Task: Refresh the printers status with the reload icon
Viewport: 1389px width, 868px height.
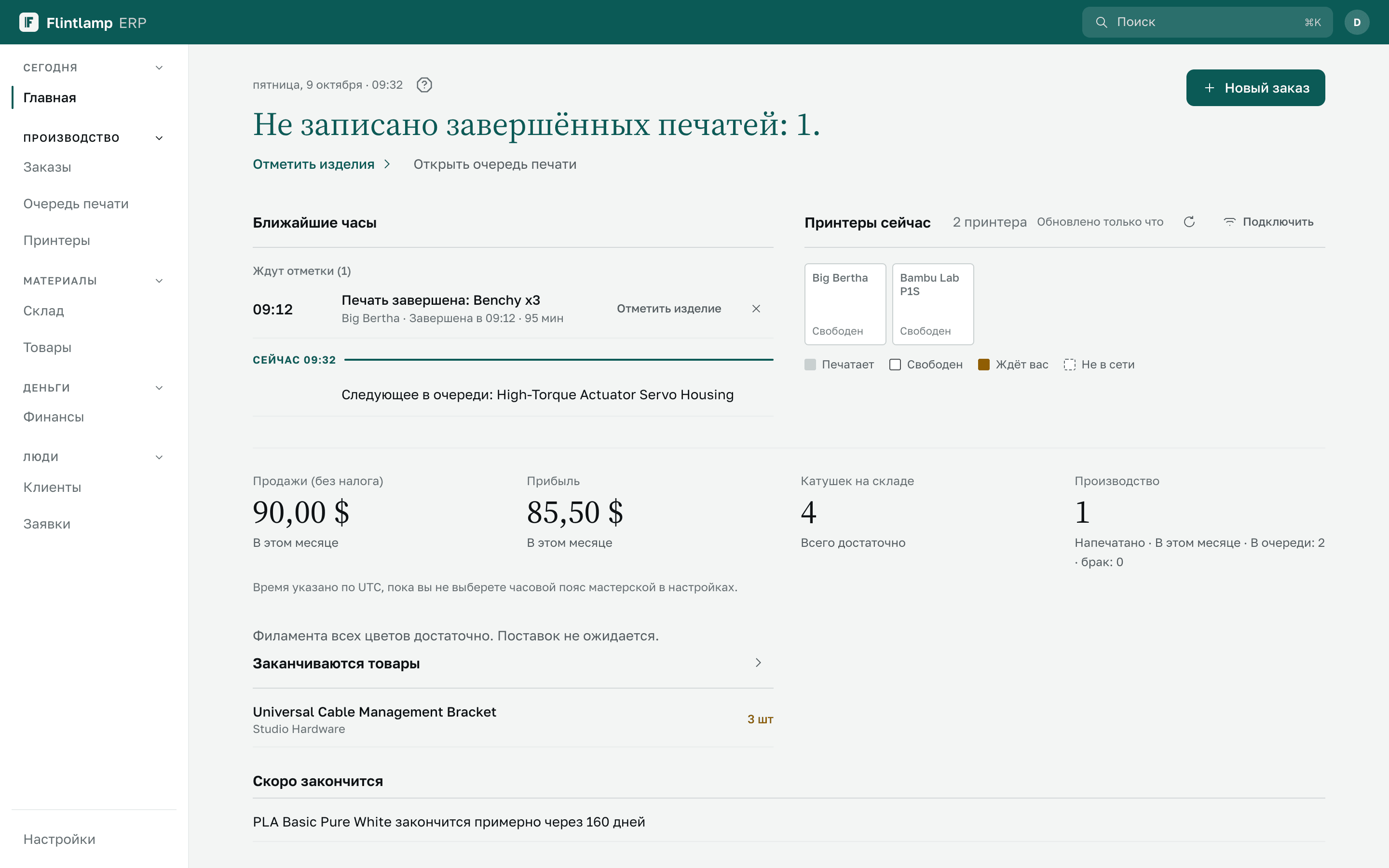Action: (x=1189, y=222)
